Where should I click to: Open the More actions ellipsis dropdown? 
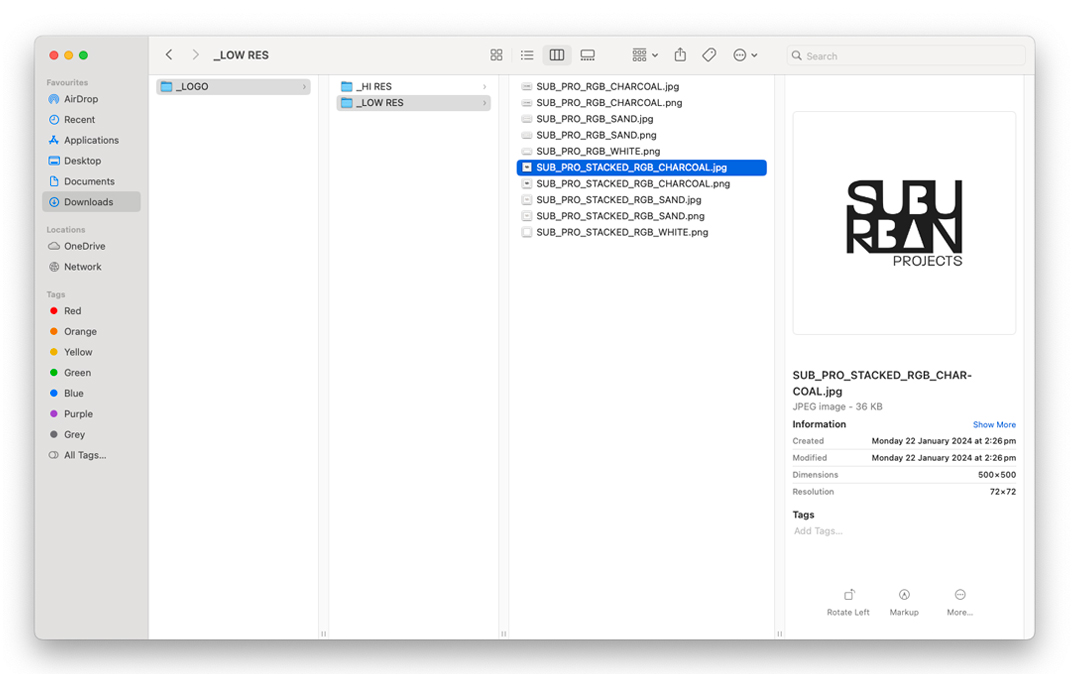point(745,55)
